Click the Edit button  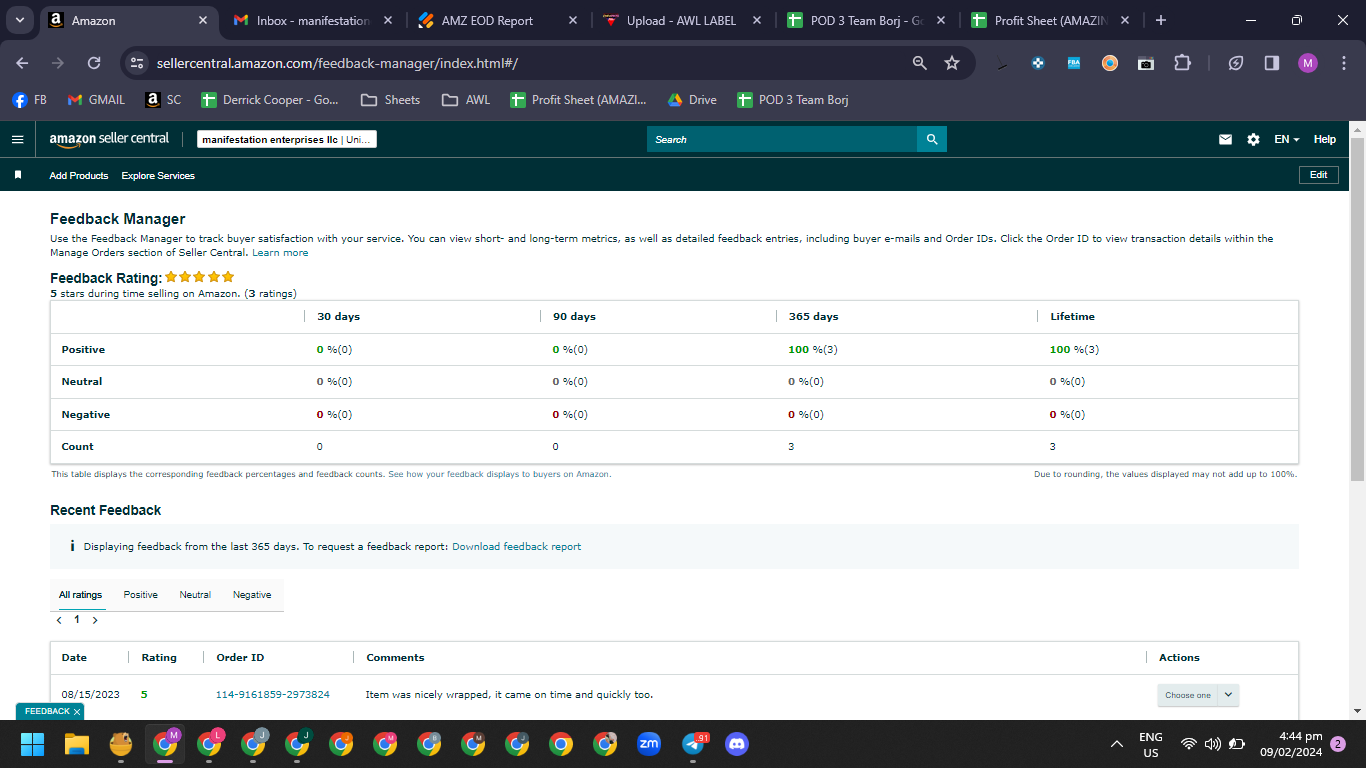1318,175
